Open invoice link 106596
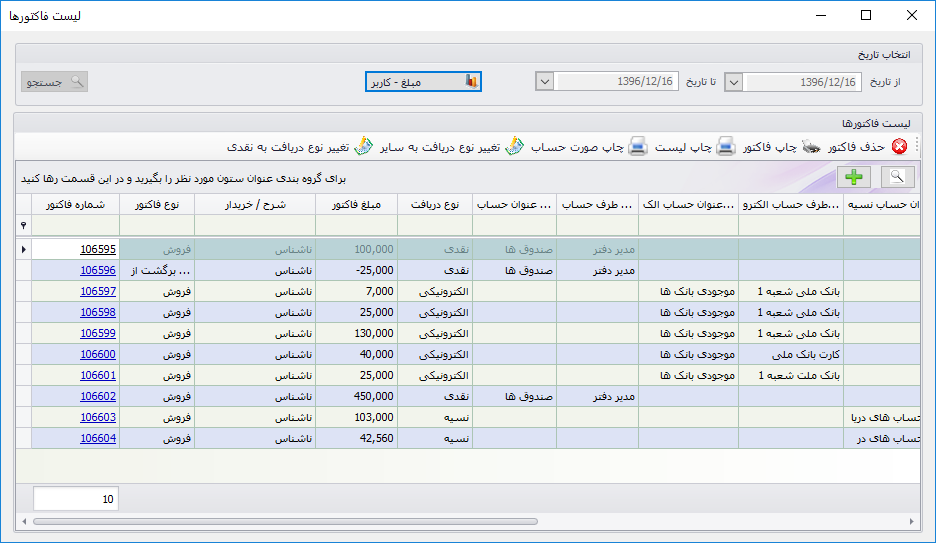This screenshot has width=936, height=543. tap(98, 270)
